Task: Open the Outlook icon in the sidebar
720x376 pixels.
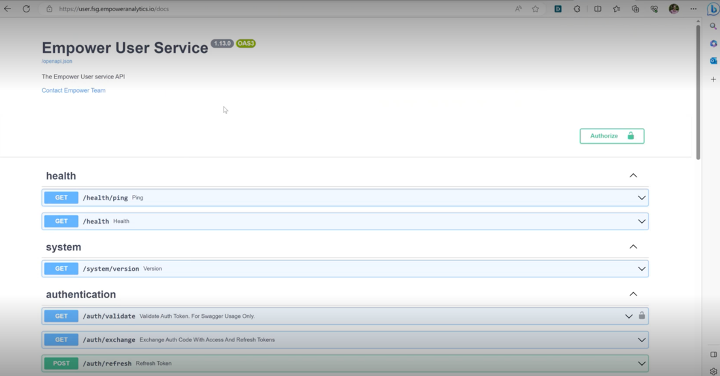Action: click(713, 61)
